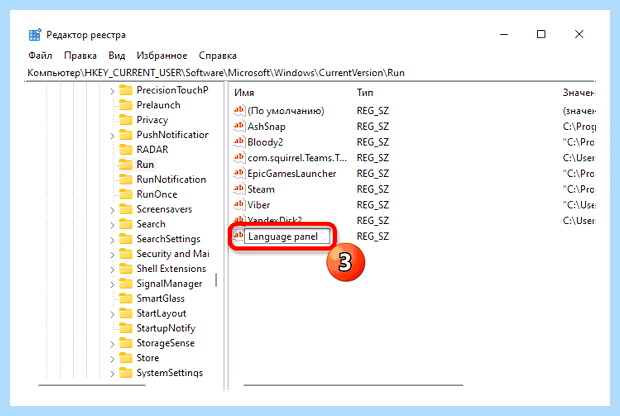Screen dimensions: 620x416
Task: Click the string icon of Bloody2 value
Action: point(239,142)
